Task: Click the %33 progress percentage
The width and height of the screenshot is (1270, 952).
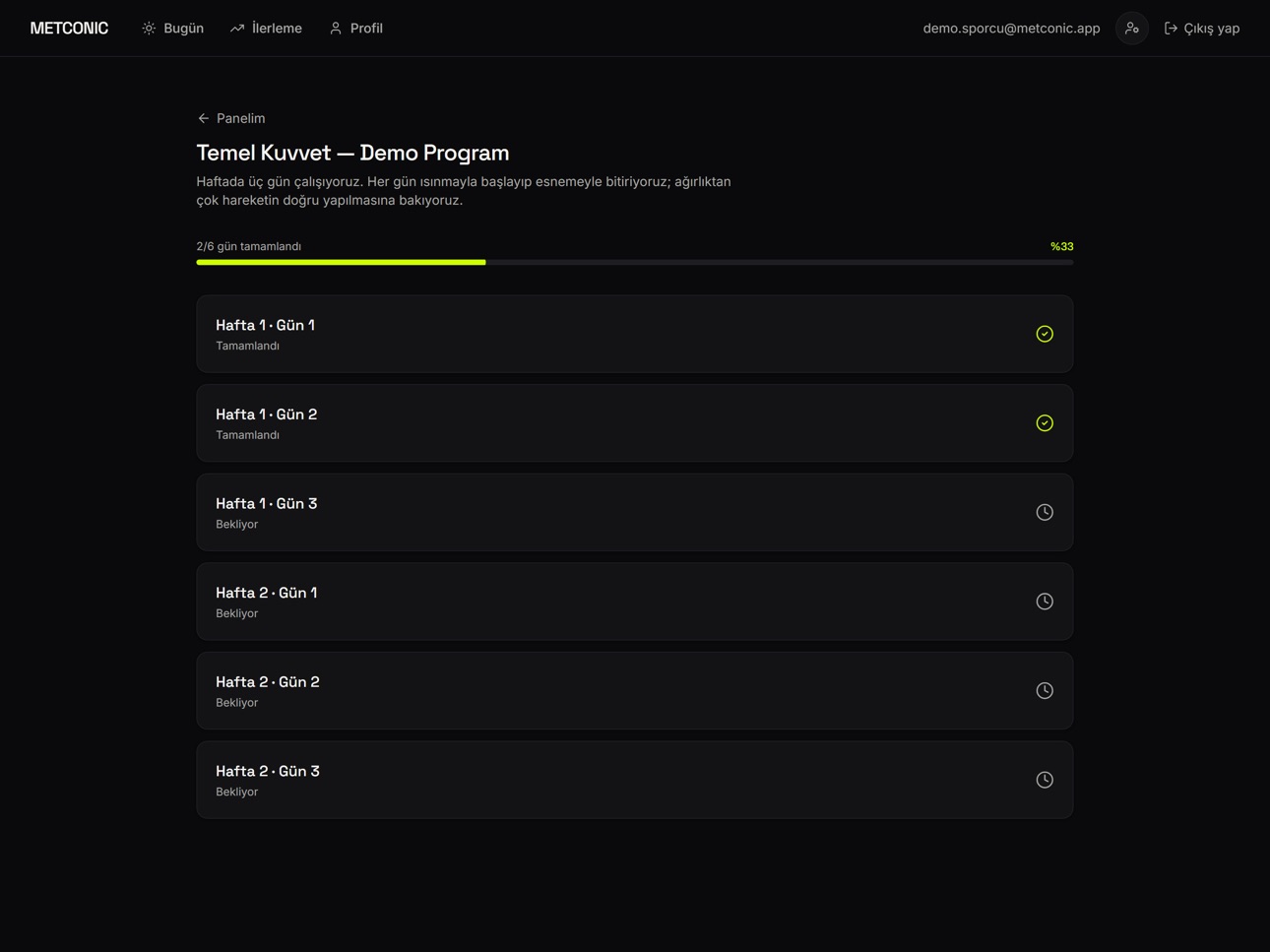Action: point(1061,246)
